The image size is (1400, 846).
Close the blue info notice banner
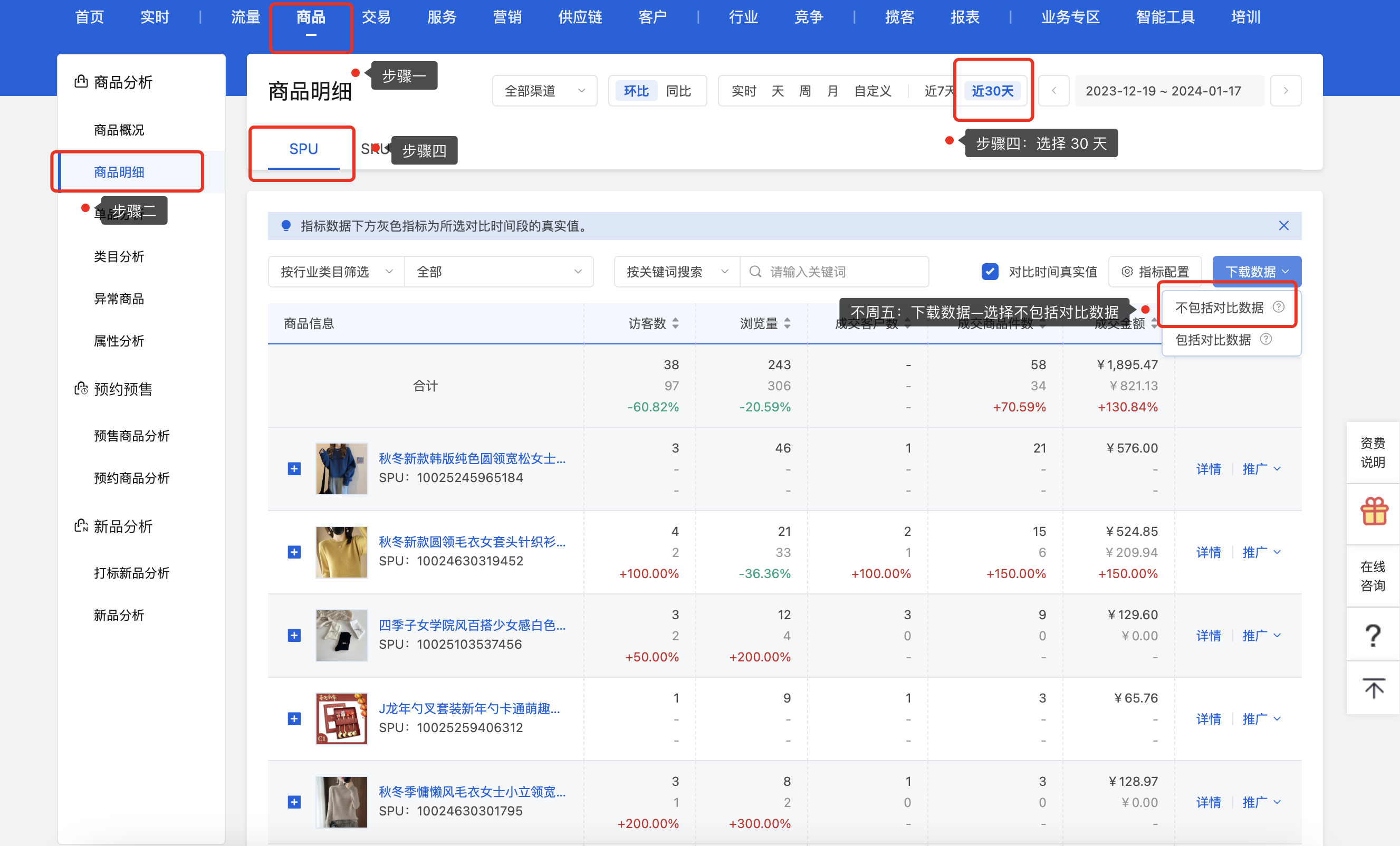pyautogui.click(x=1283, y=226)
